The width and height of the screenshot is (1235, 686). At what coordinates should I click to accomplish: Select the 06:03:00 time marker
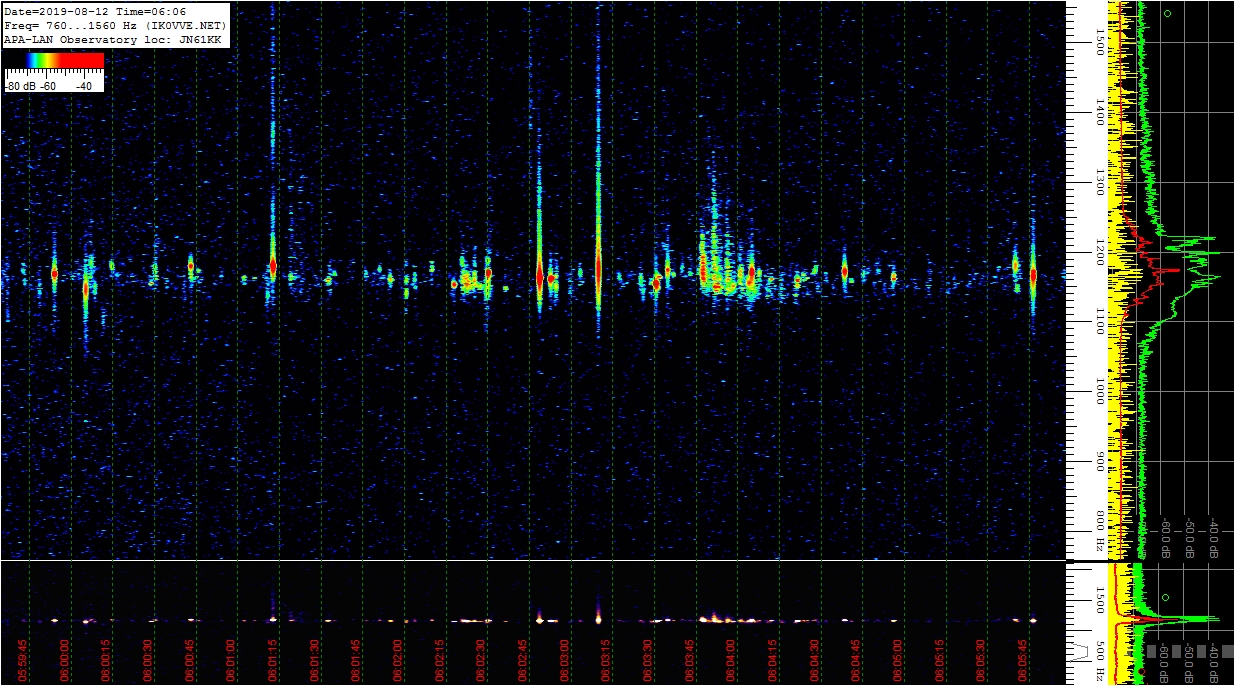click(565, 658)
